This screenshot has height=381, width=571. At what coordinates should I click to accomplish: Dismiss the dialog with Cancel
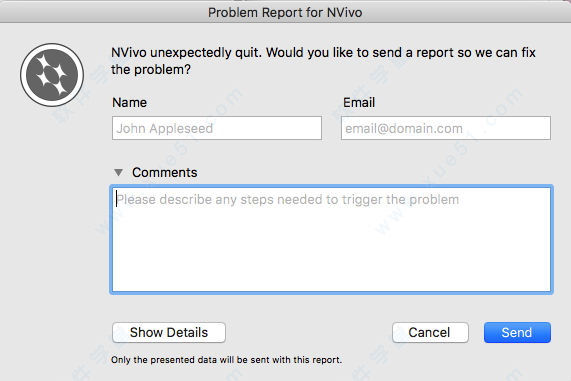click(x=430, y=332)
